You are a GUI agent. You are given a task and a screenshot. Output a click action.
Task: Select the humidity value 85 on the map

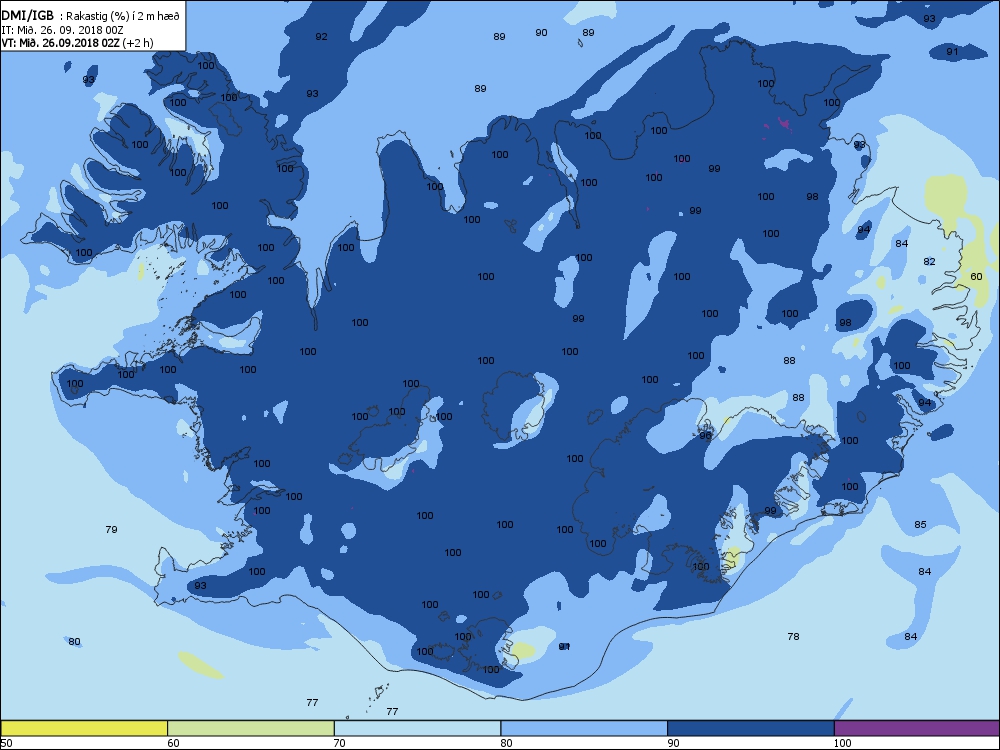920,524
